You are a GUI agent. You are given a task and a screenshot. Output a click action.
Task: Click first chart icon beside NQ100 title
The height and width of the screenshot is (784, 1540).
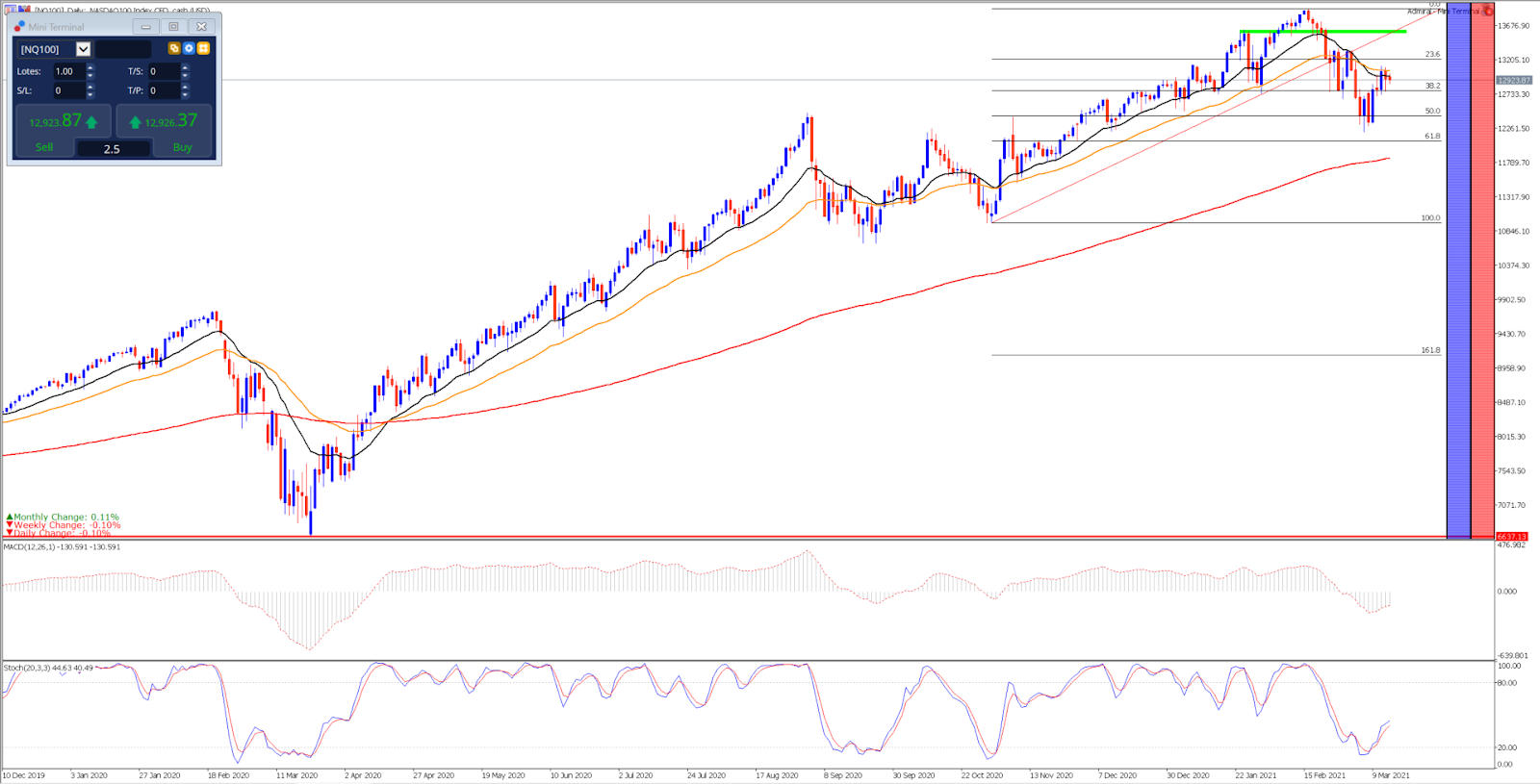coord(12,10)
